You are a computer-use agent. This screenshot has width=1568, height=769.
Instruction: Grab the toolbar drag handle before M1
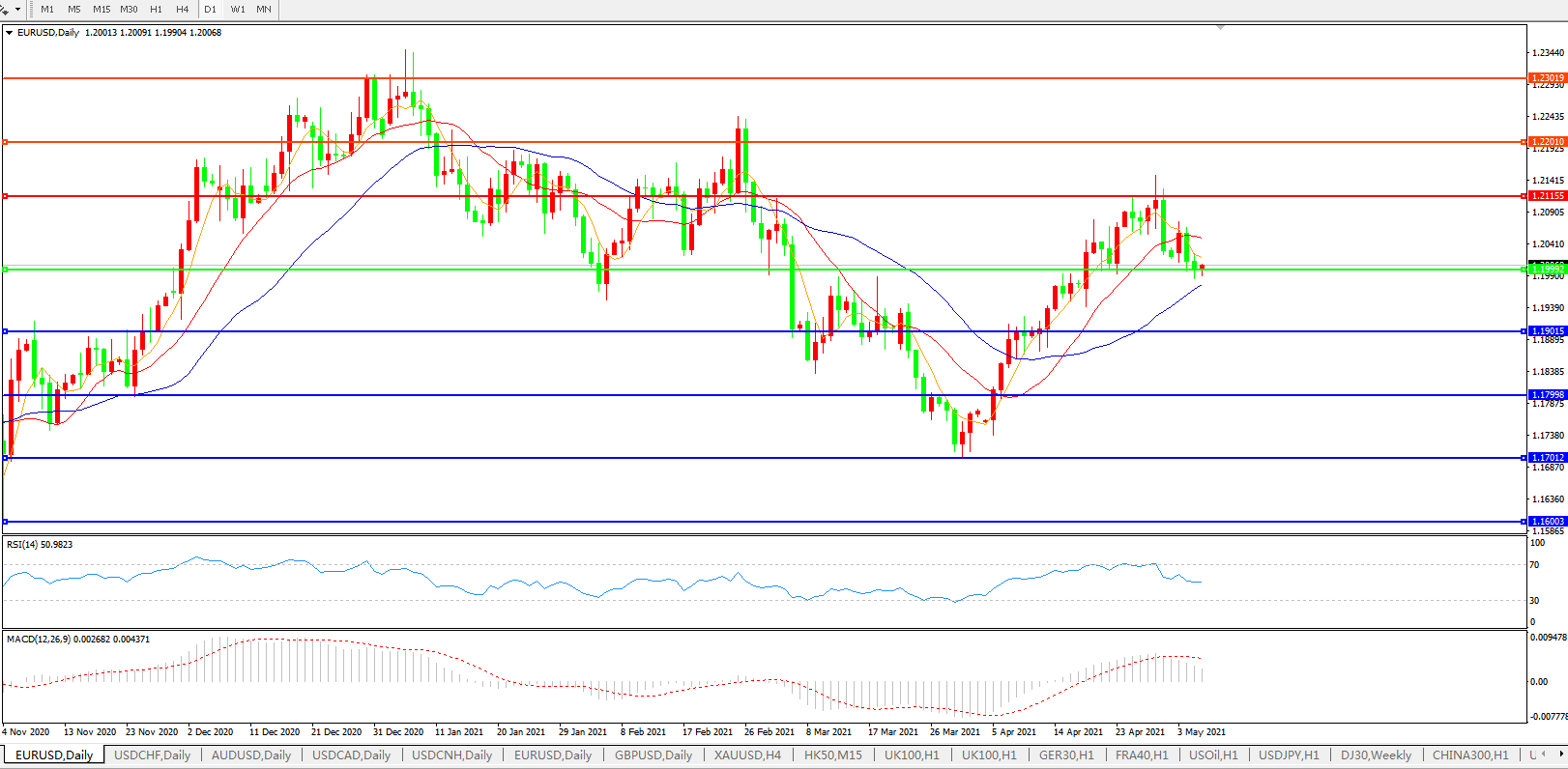click(31, 9)
